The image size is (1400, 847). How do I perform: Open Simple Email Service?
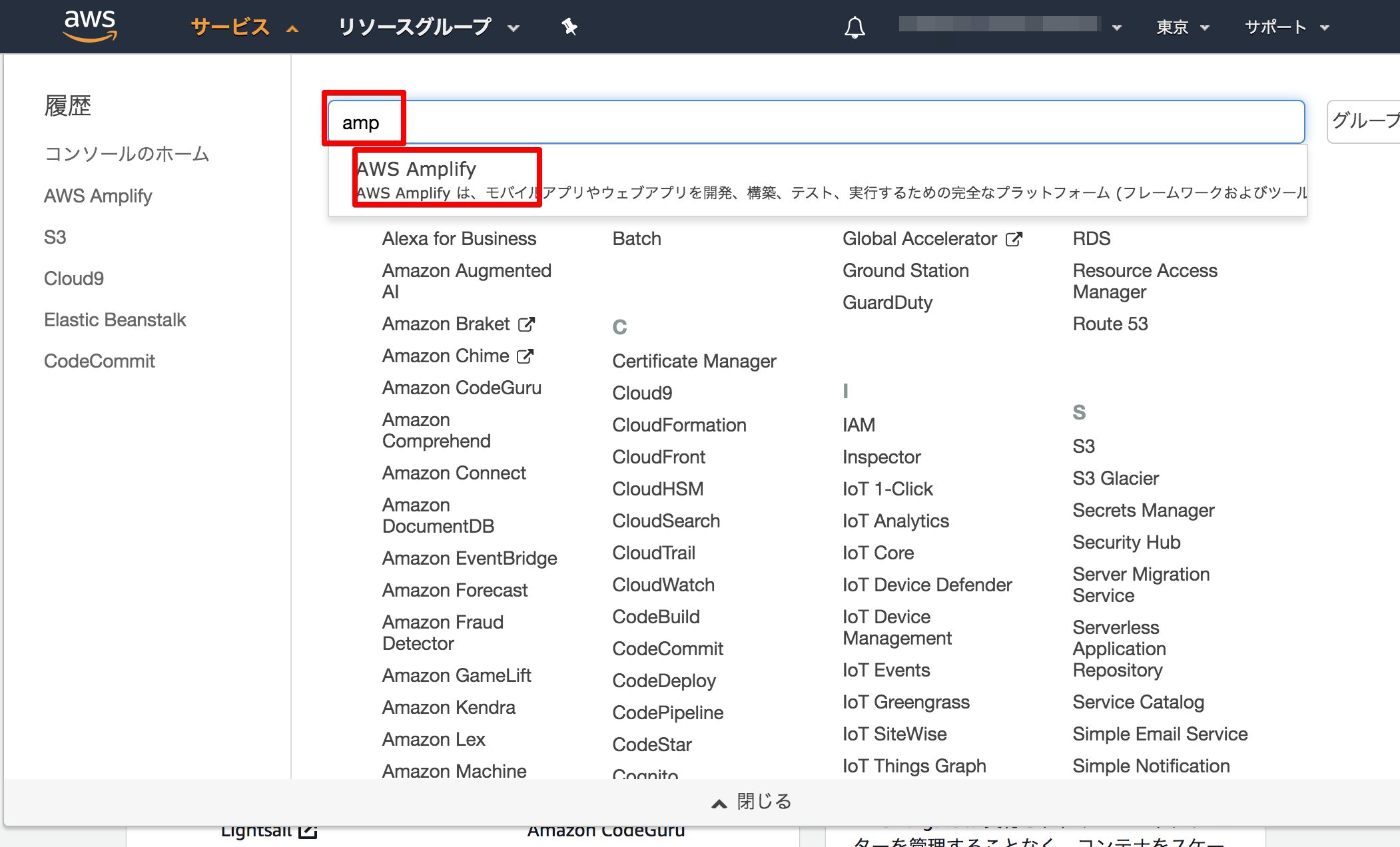(1160, 734)
